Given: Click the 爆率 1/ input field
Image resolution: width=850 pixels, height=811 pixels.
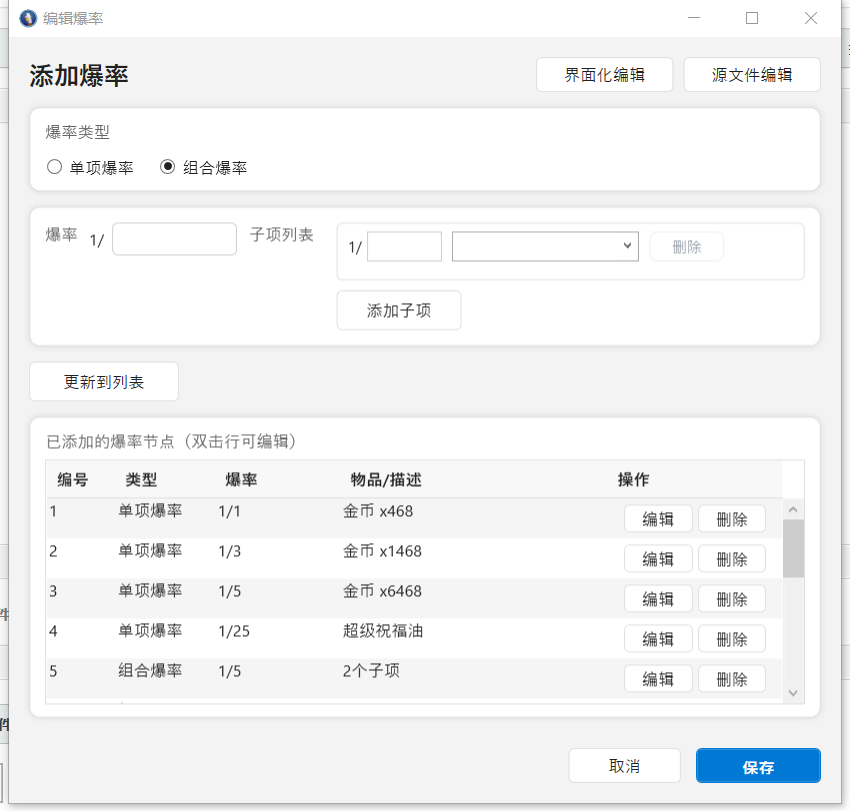Looking at the screenshot, I should tap(173, 238).
